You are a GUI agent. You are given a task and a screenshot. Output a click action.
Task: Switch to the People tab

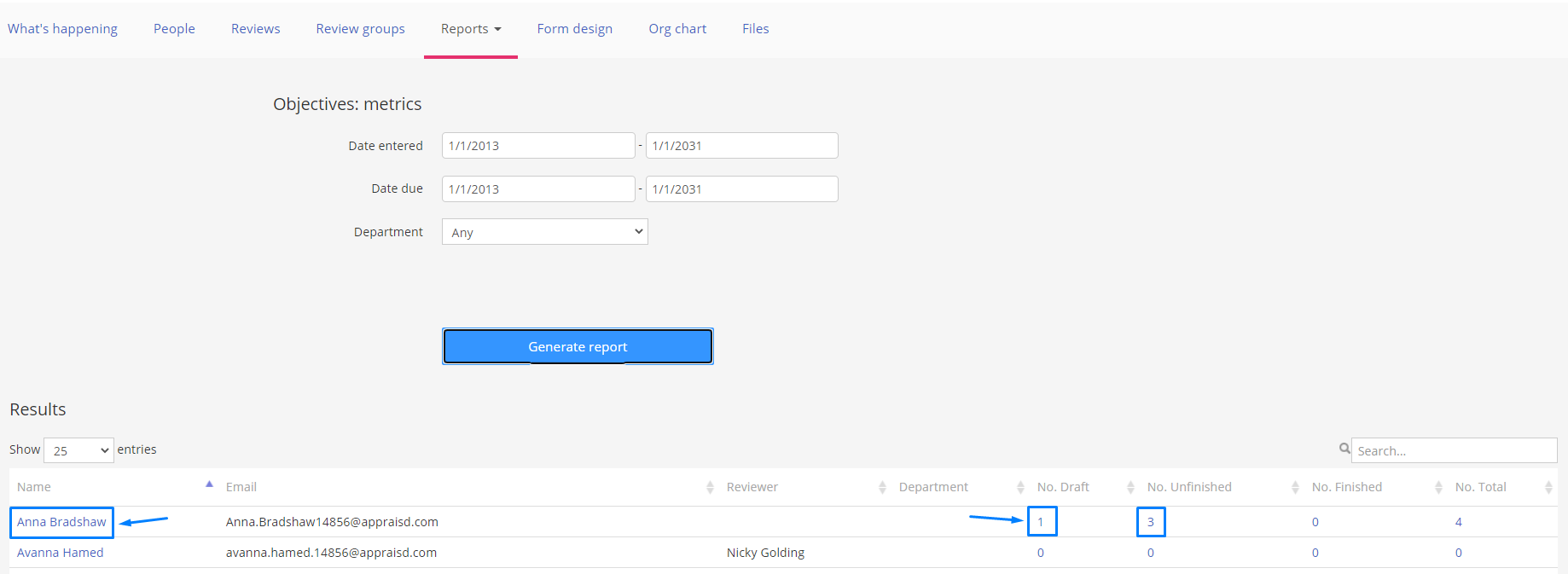pyautogui.click(x=174, y=29)
